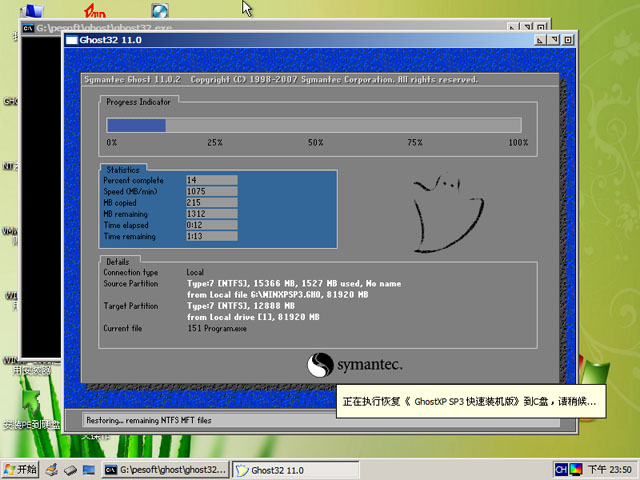
Task: Click the Ghost mascot drawing
Action: 448,213
